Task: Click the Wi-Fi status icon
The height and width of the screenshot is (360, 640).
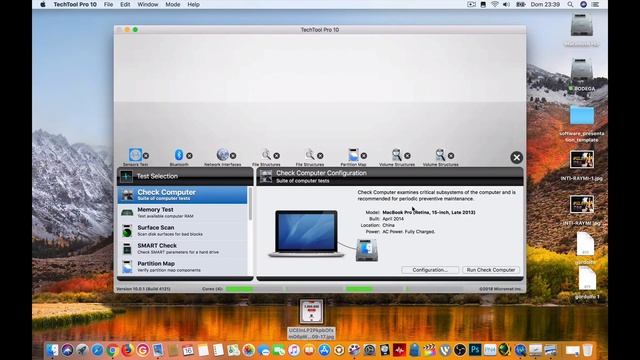Action: pos(495,4)
